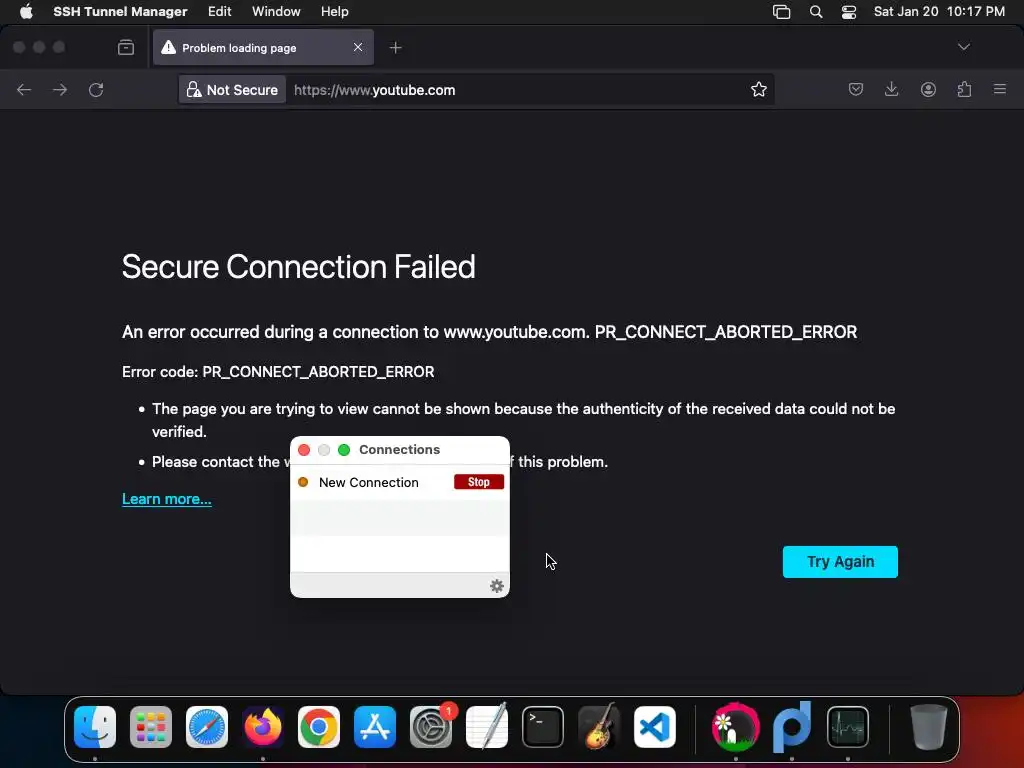The height and width of the screenshot is (768, 1024).
Task: Click the Not Secure site info badge
Action: pos(232,90)
